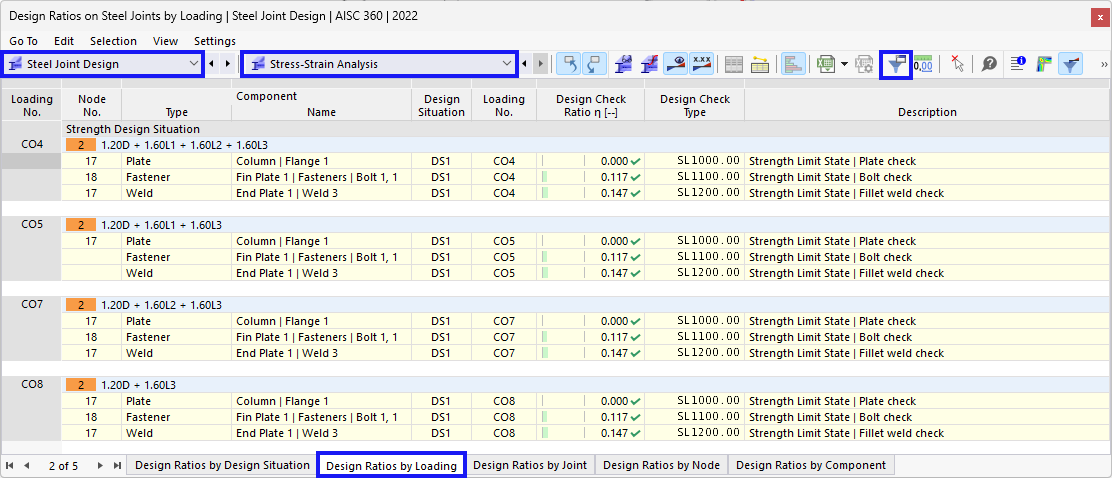
Task: Select the Design Ratios by Loading tab
Action: (x=391, y=466)
